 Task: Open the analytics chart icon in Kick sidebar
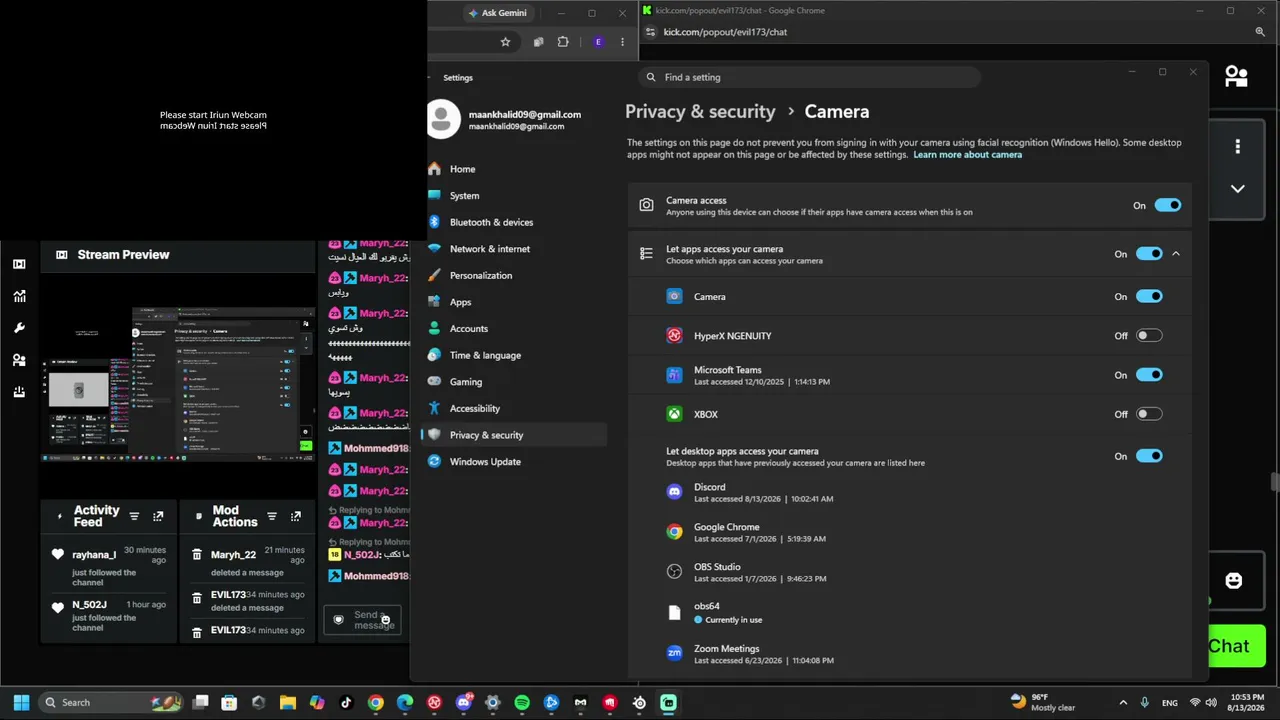pos(19,296)
